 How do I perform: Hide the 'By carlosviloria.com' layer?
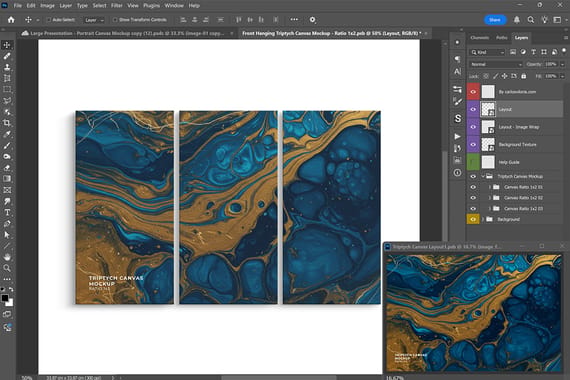[473, 92]
